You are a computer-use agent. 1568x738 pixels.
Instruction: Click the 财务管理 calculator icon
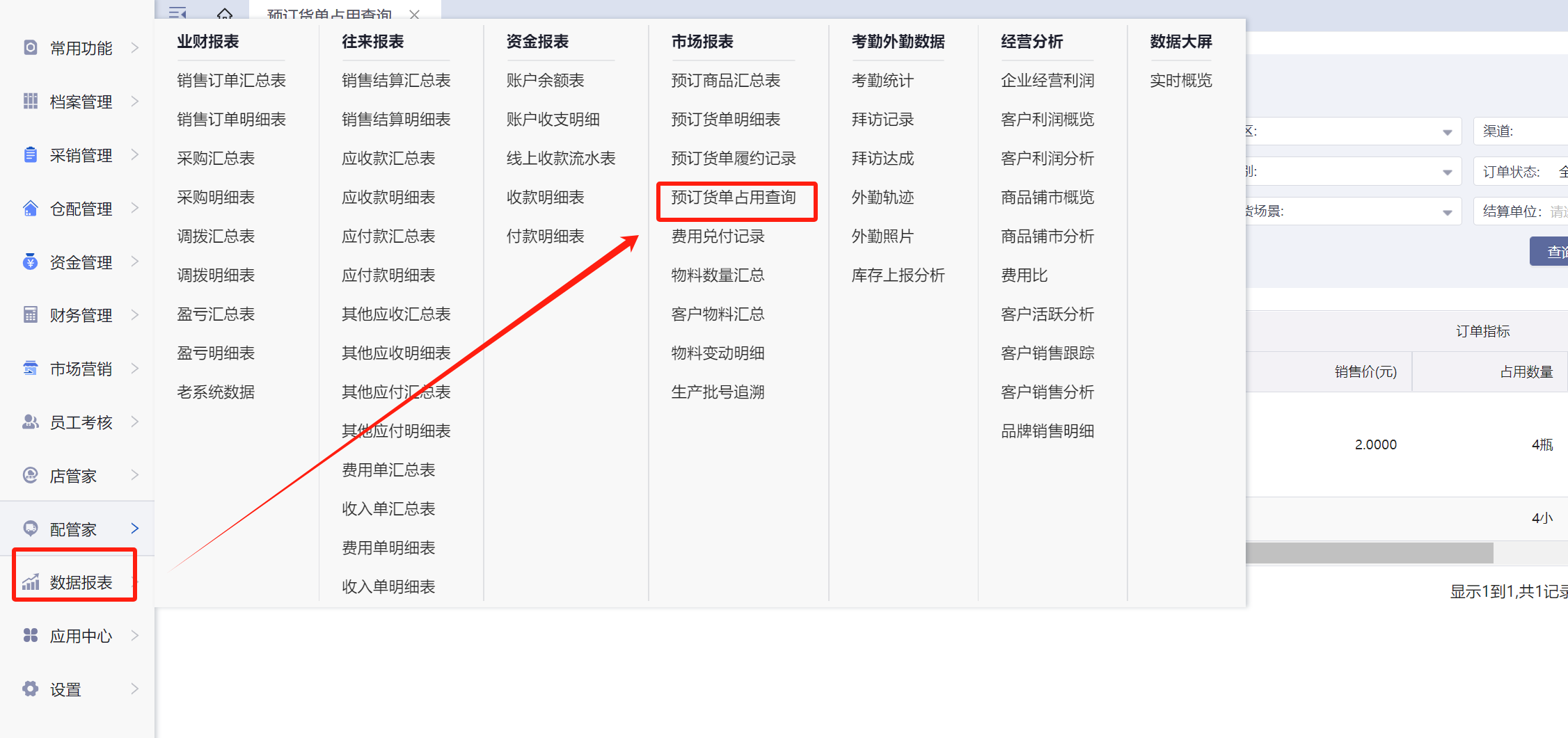click(x=31, y=314)
